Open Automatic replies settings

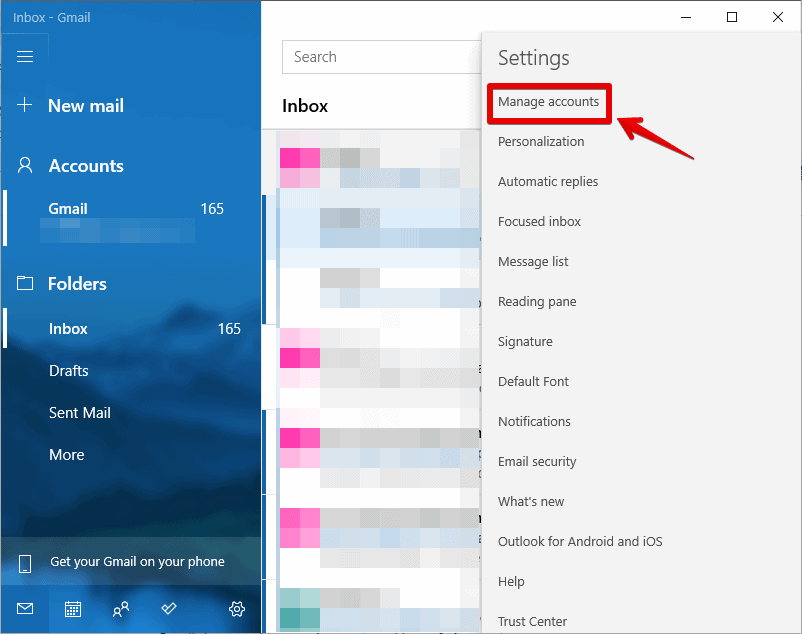(548, 182)
